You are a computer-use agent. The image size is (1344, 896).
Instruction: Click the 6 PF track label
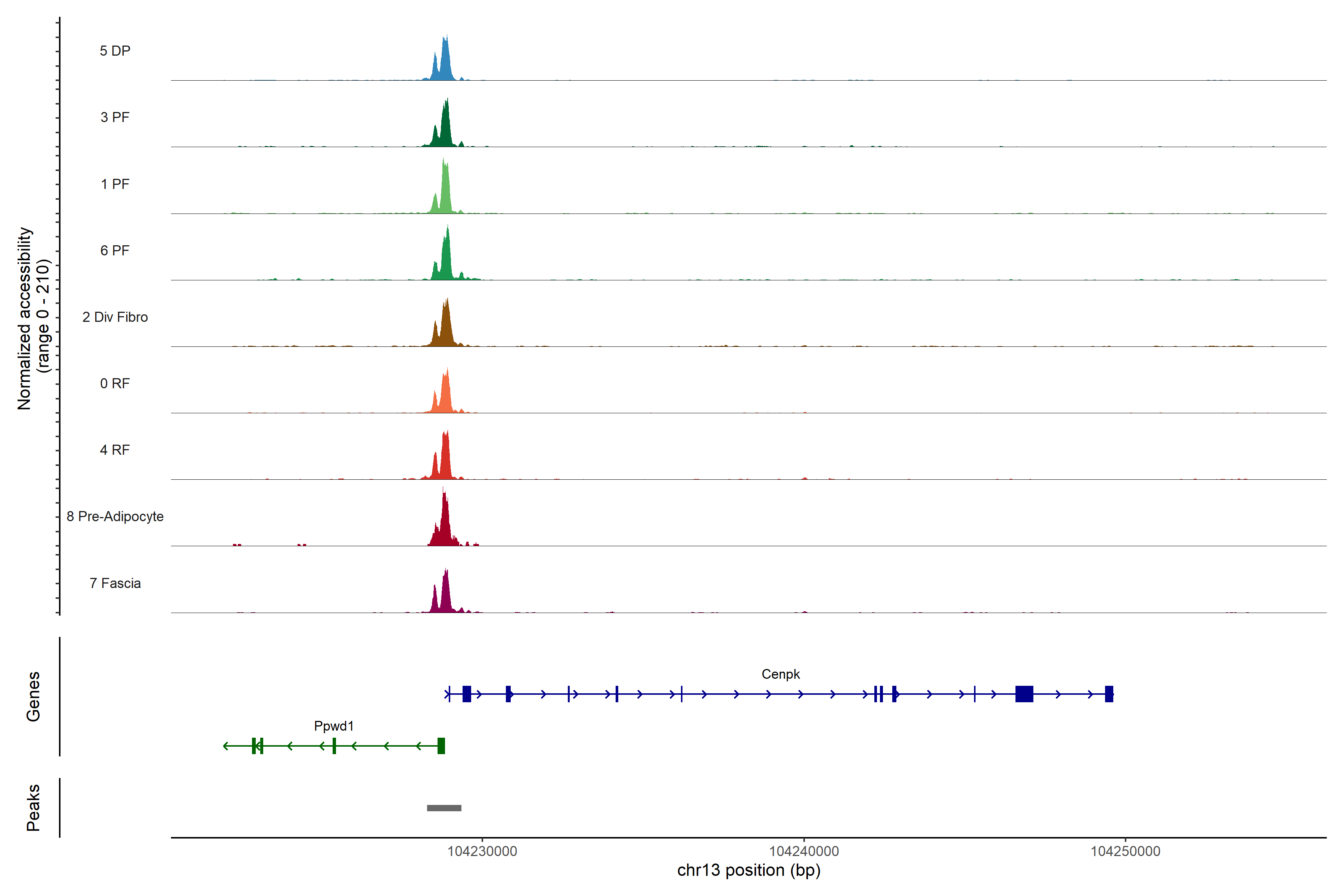115,250
